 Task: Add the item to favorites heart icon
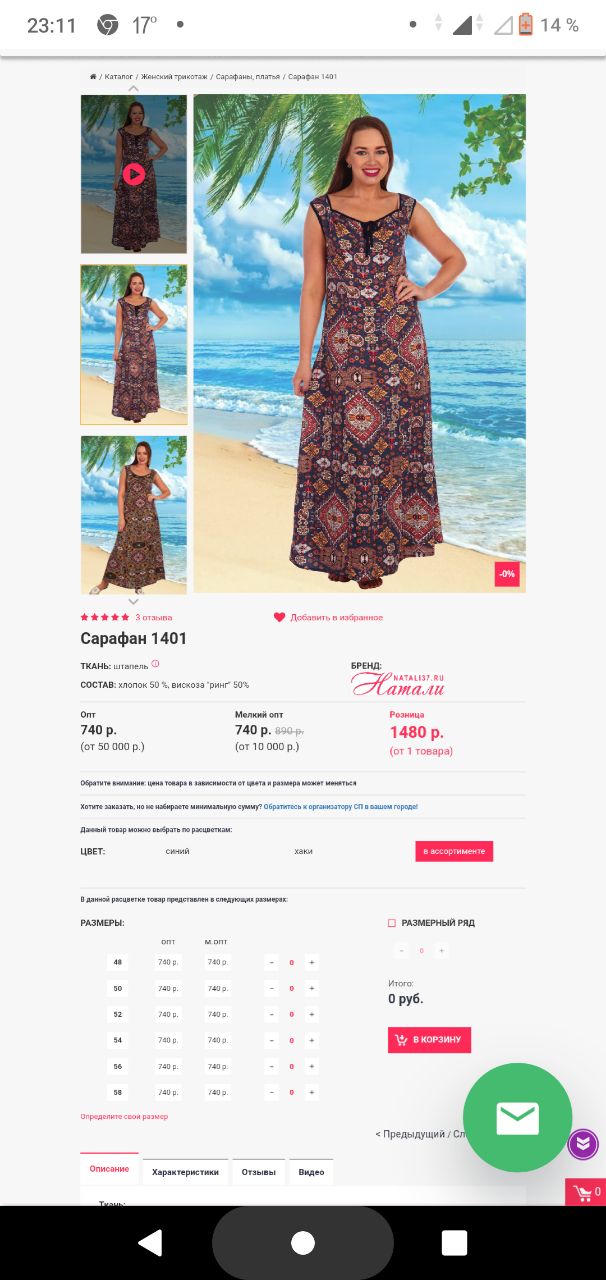[280, 617]
